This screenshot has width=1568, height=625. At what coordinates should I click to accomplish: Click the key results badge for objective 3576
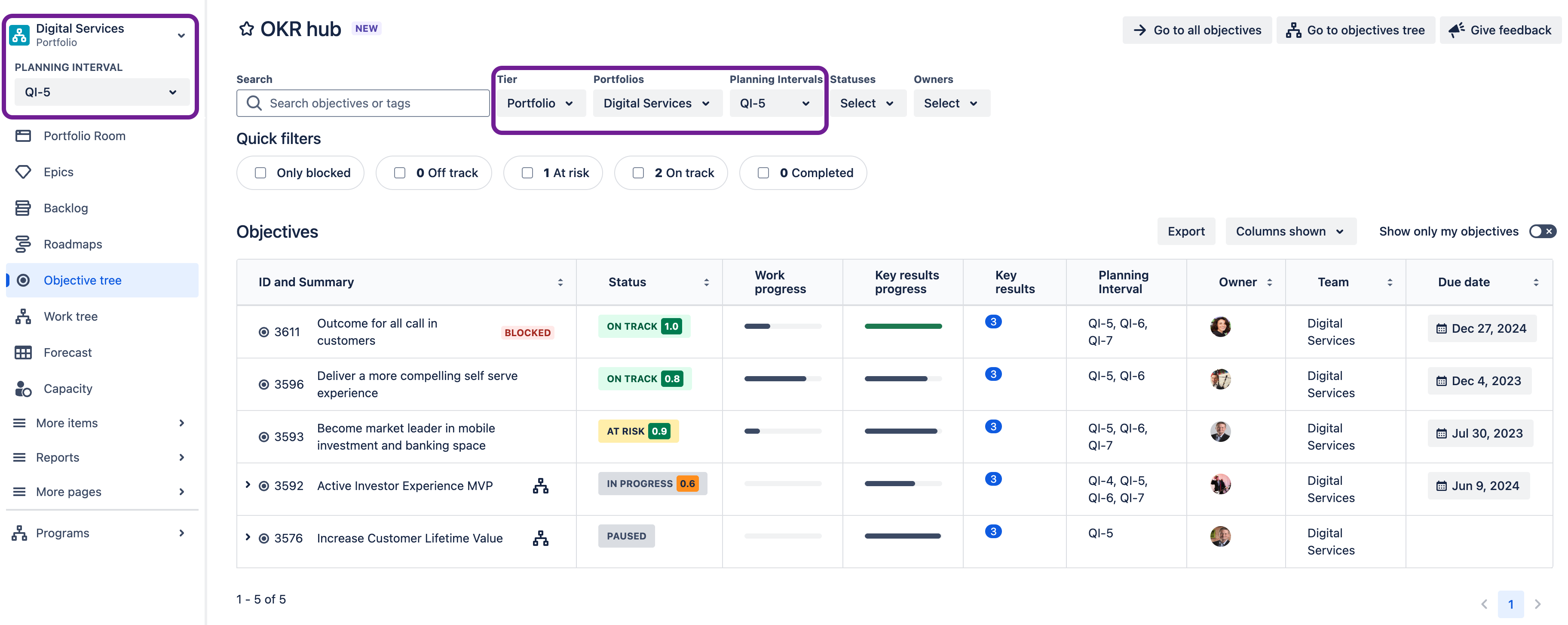(x=993, y=531)
